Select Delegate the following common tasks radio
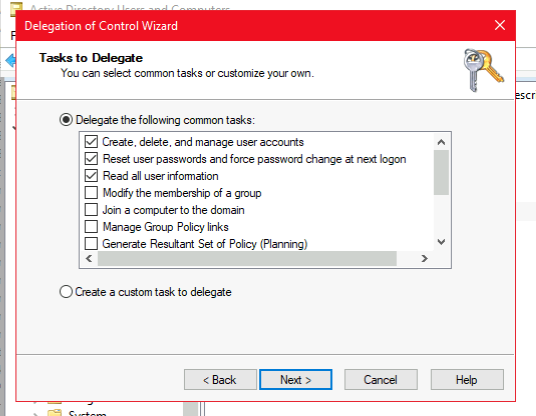Viewport: 536px width, 416px height. coord(66,120)
